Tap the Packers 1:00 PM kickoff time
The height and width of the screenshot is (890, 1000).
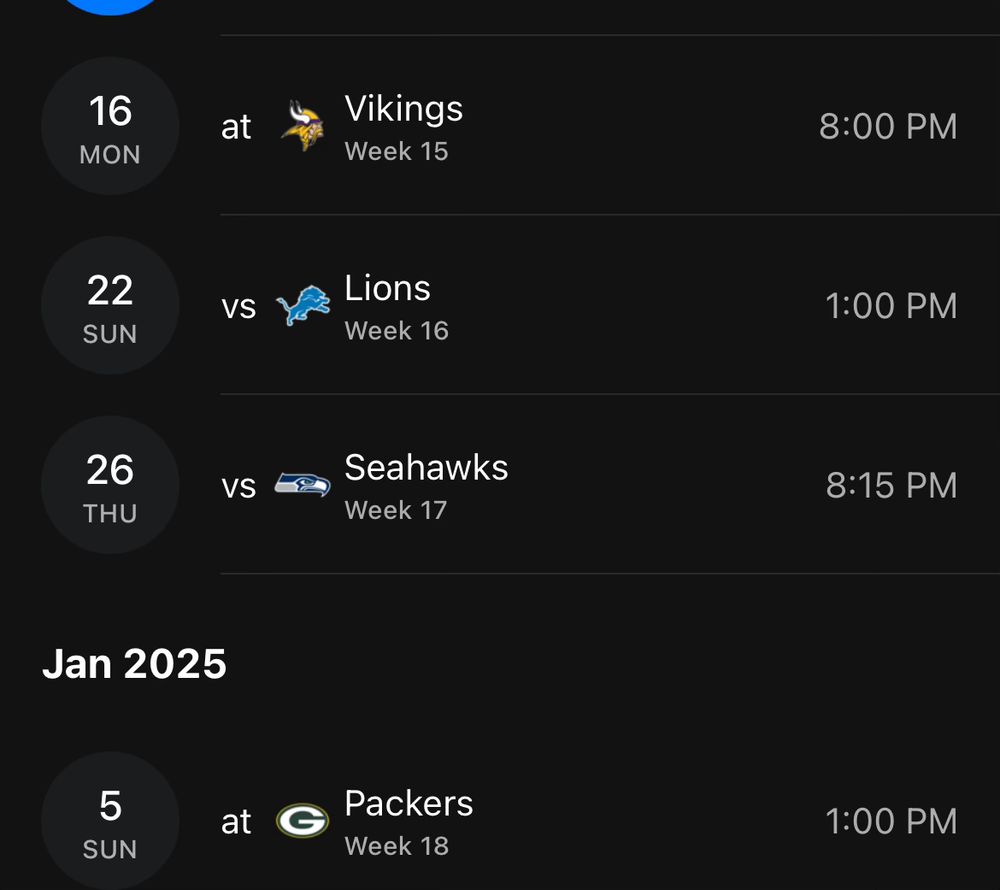tap(891, 822)
